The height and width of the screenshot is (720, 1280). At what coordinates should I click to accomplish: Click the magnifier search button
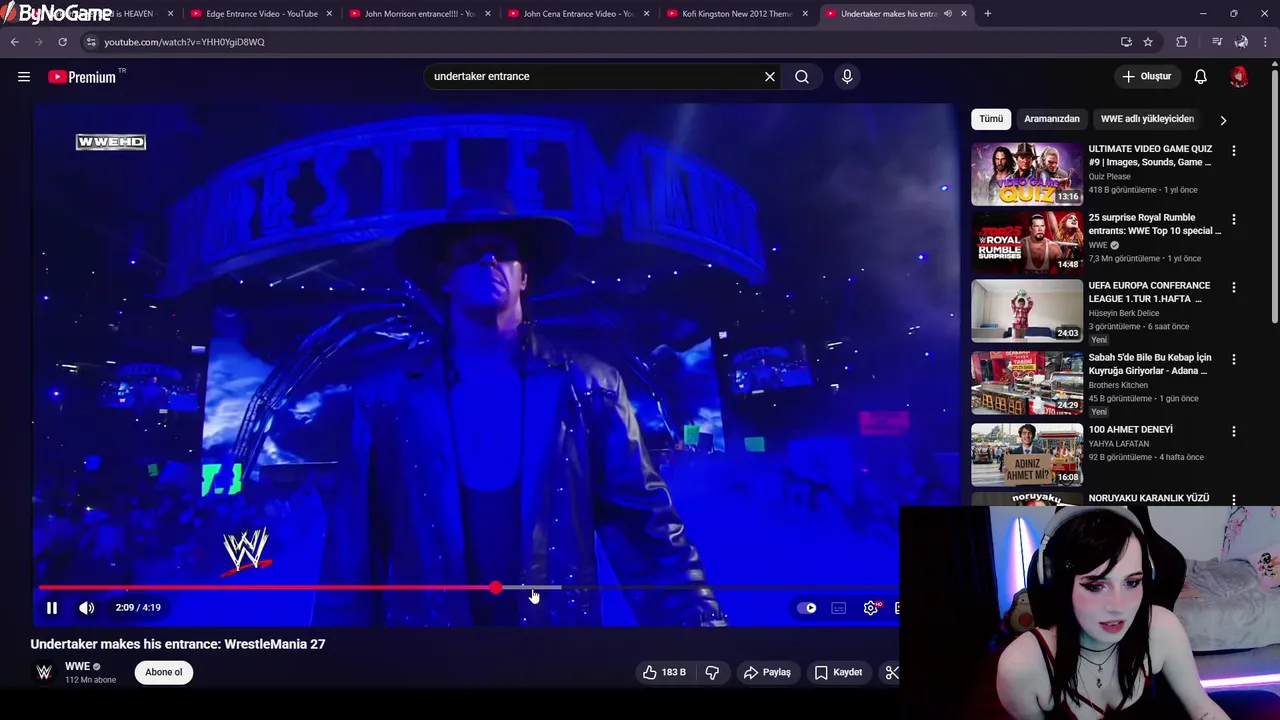click(802, 76)
